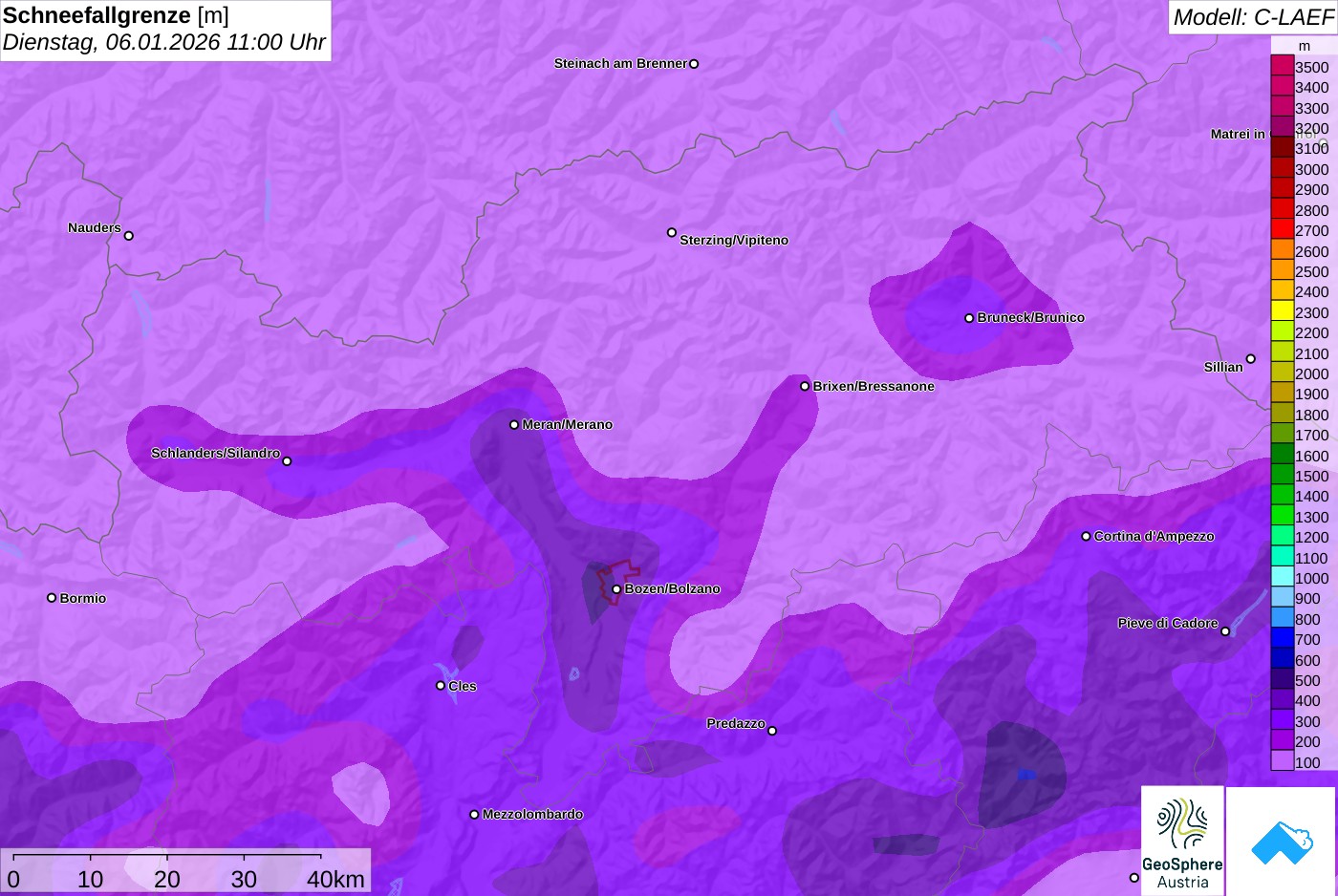Click the GeoSphere Austria logo

[1182, 841]
